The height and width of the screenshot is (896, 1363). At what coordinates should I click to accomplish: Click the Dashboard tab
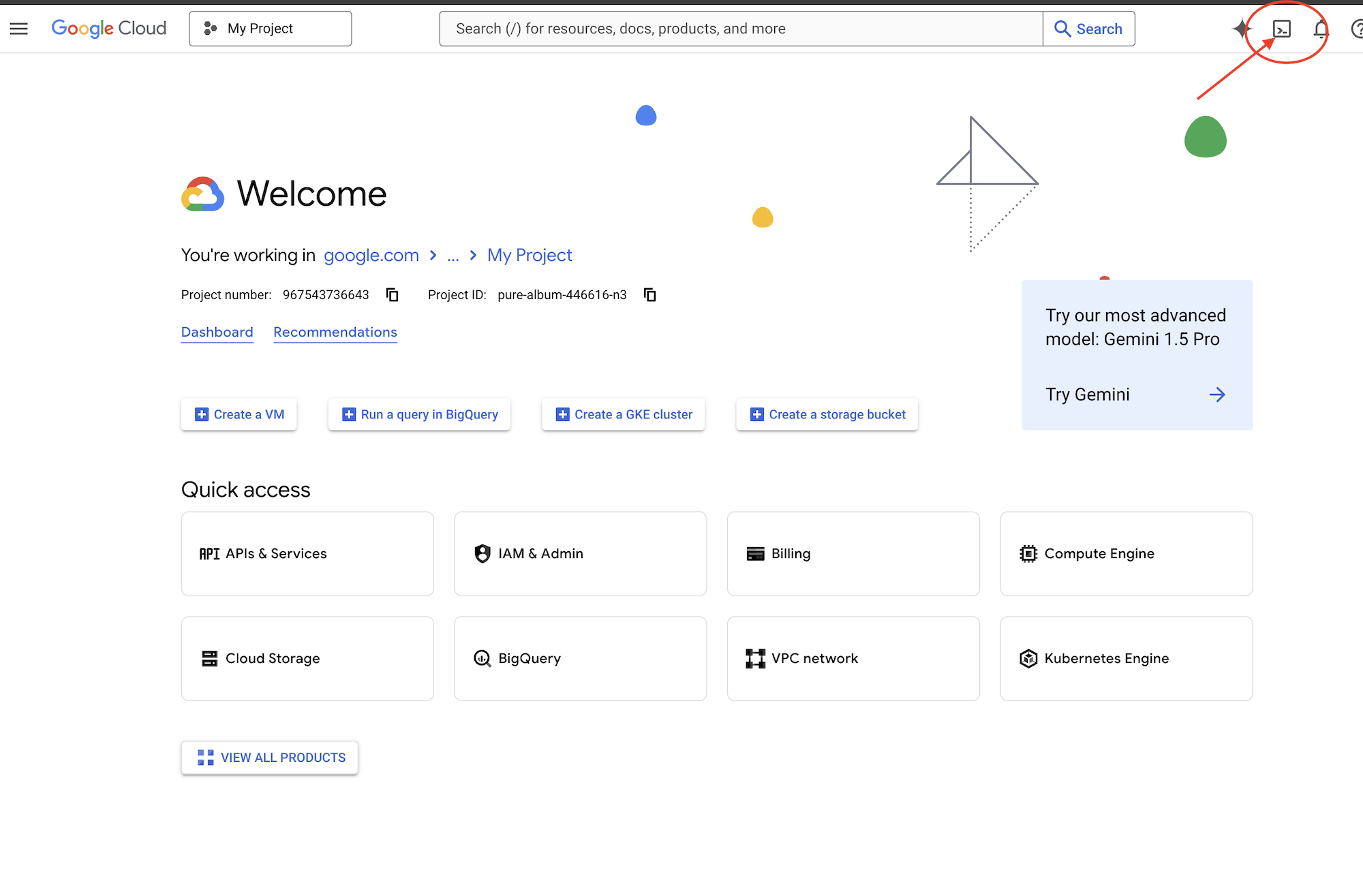pos(217,332)
